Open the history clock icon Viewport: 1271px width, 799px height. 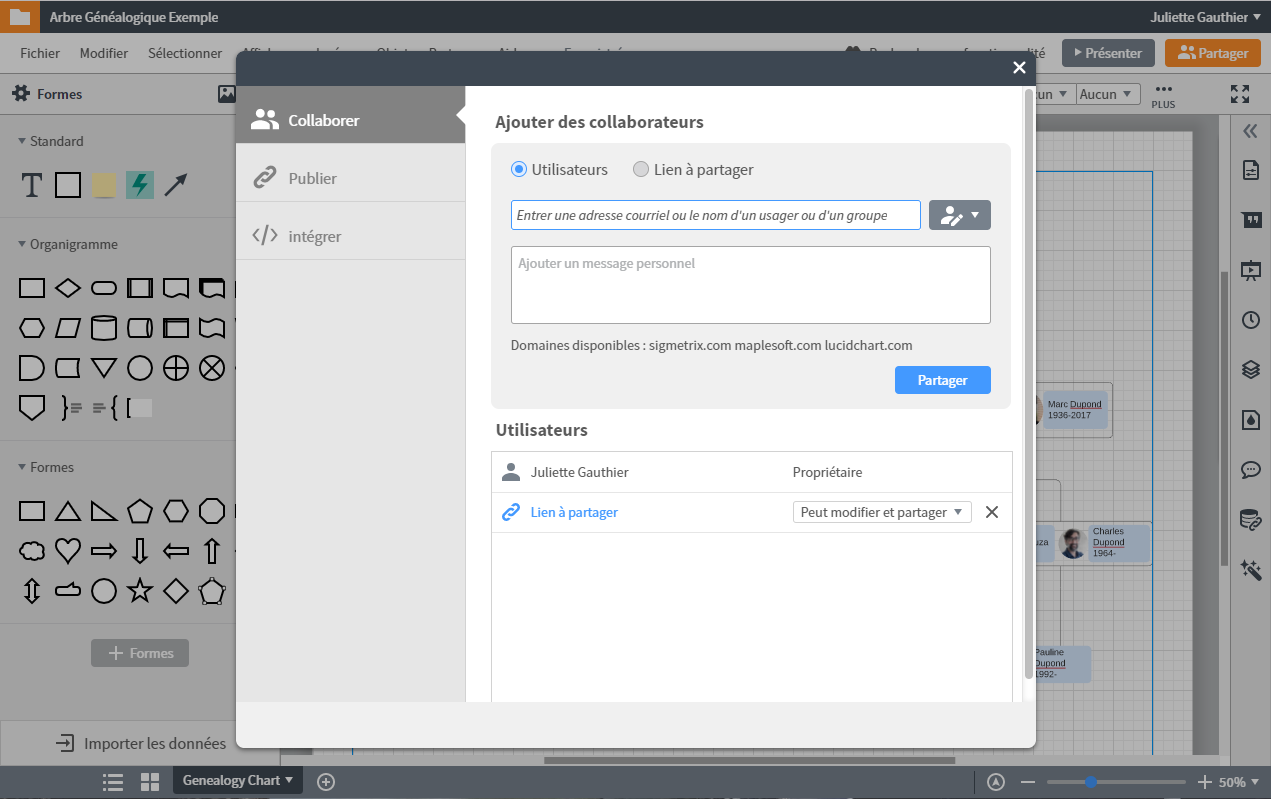(1250, 320)
